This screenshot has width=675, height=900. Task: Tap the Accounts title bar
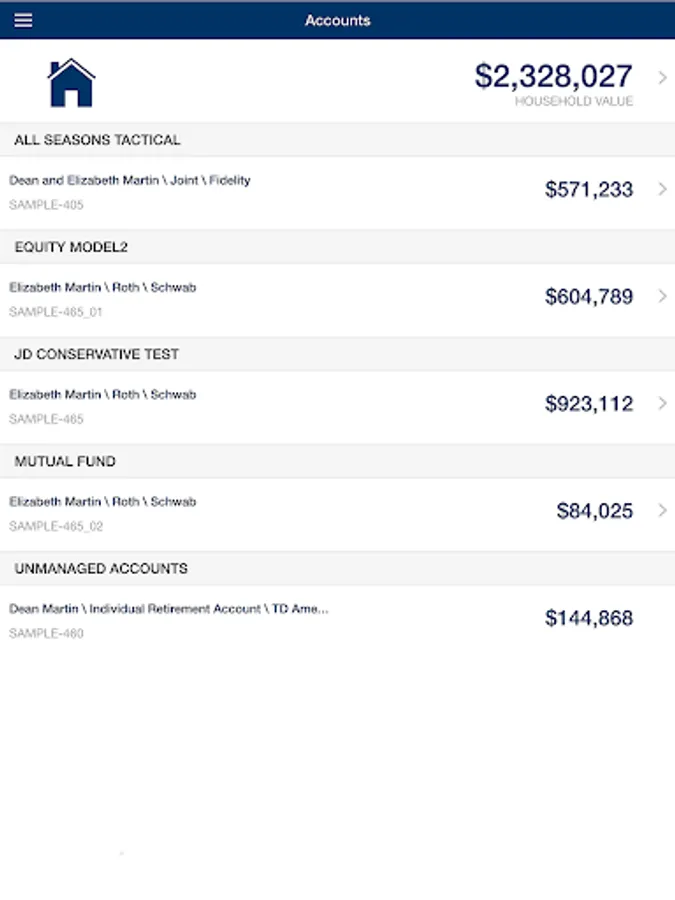click(x=337, y=20)
